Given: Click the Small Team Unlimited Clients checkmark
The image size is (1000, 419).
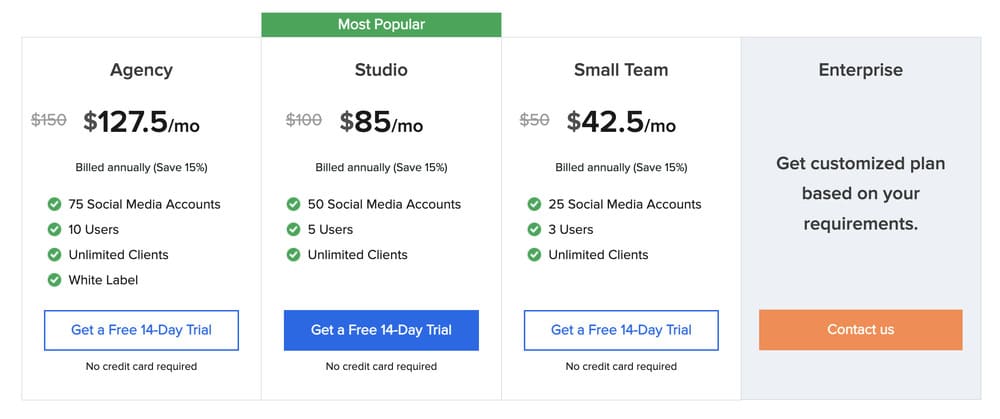Looking at the screenshot, I should coord(534,255).
